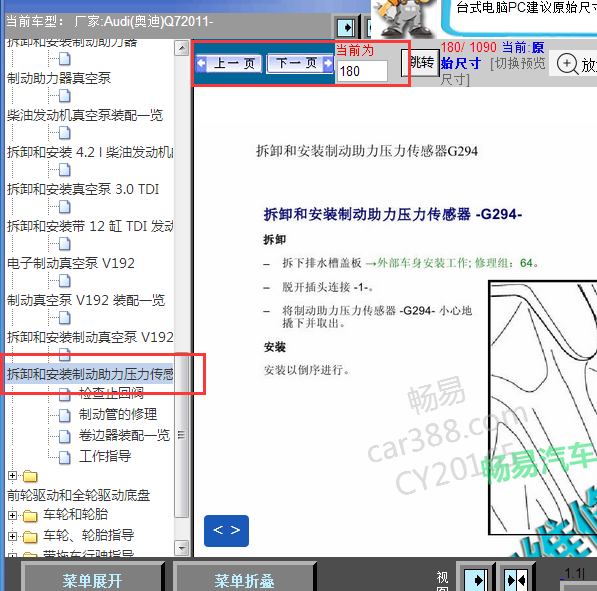Viewport: 597px width, 591px height.
Task: Click the 1.1 link at bottom right
Action: 574,573
